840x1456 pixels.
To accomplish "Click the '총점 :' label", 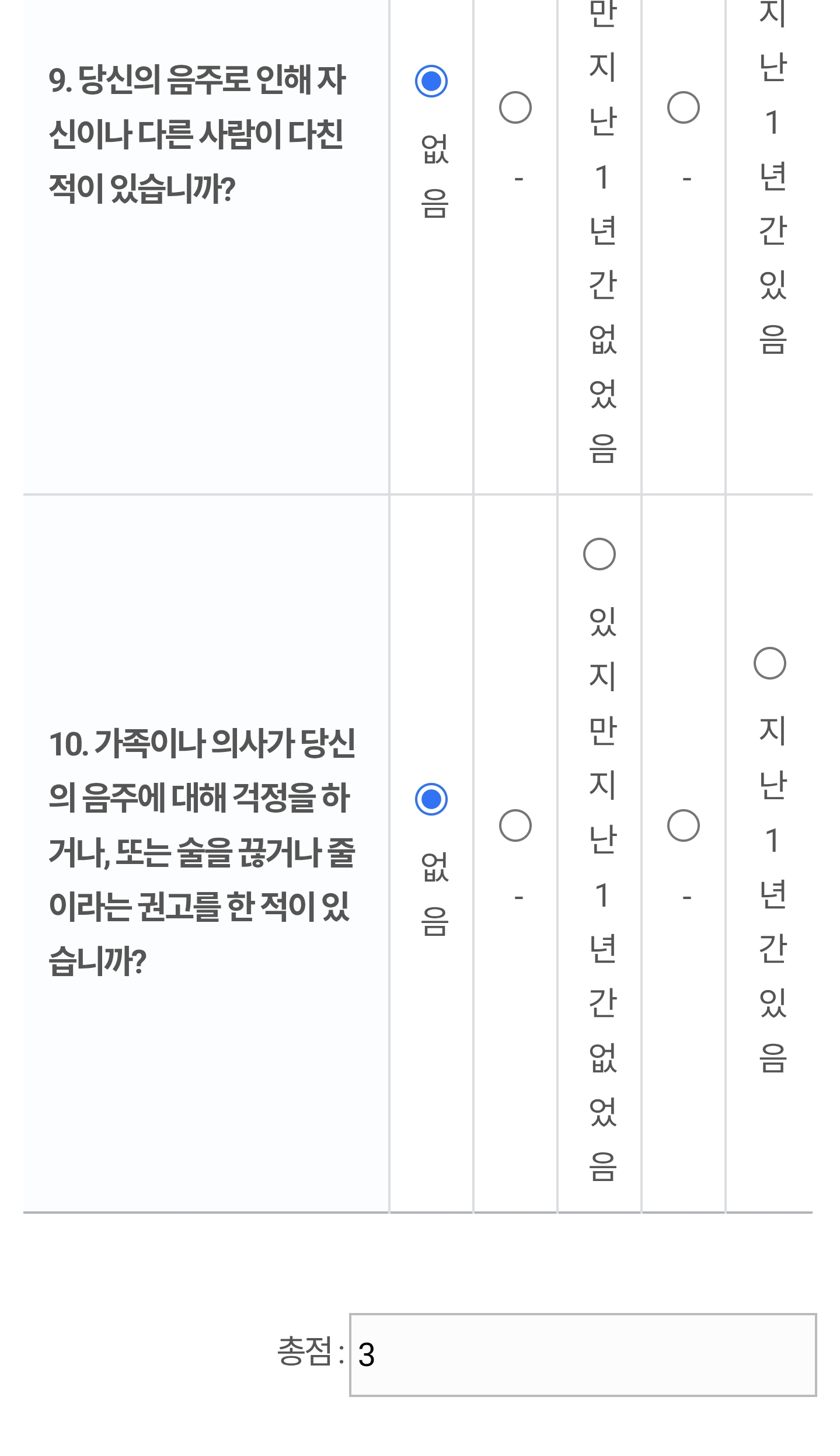I will click(310, 1352).
